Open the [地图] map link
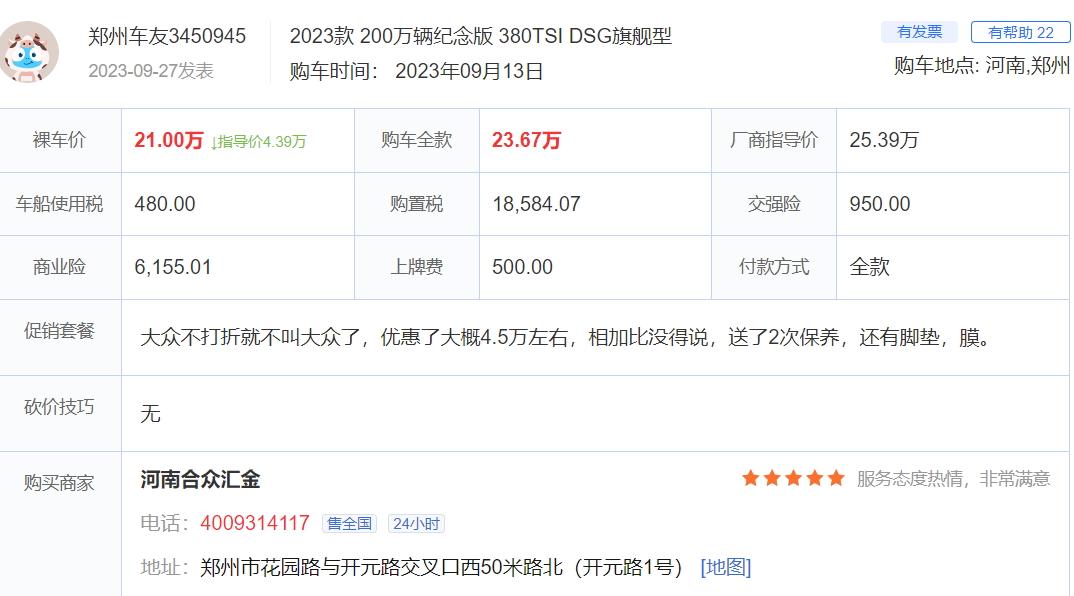 click(725, 567)
